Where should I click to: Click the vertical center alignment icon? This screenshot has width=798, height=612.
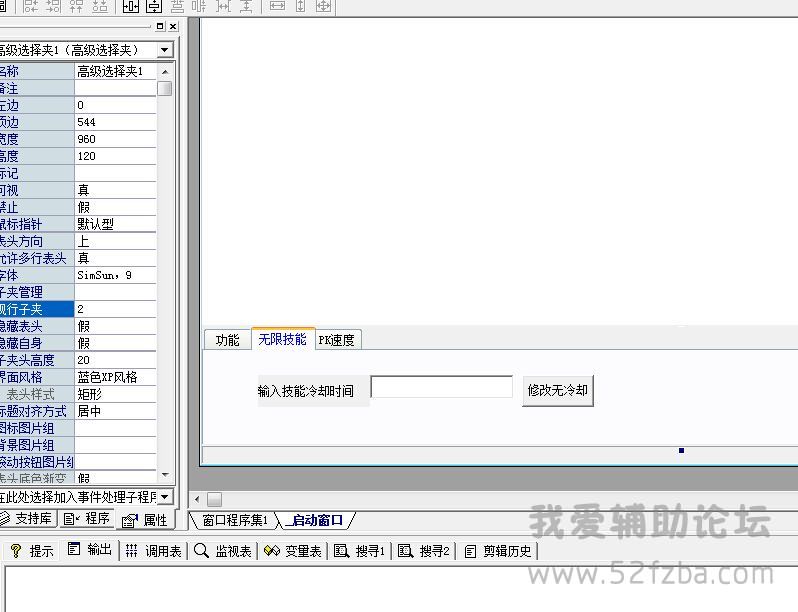point(200,6)
